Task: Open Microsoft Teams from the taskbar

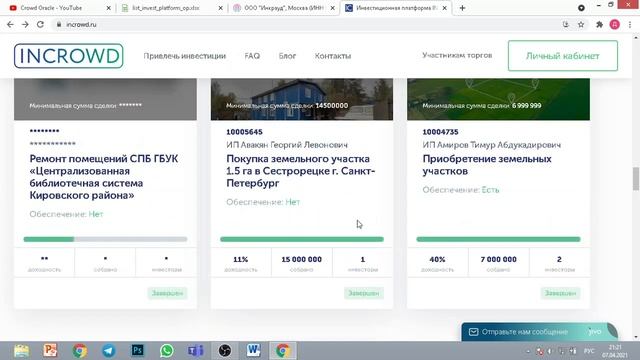Action: click(196, 351)
